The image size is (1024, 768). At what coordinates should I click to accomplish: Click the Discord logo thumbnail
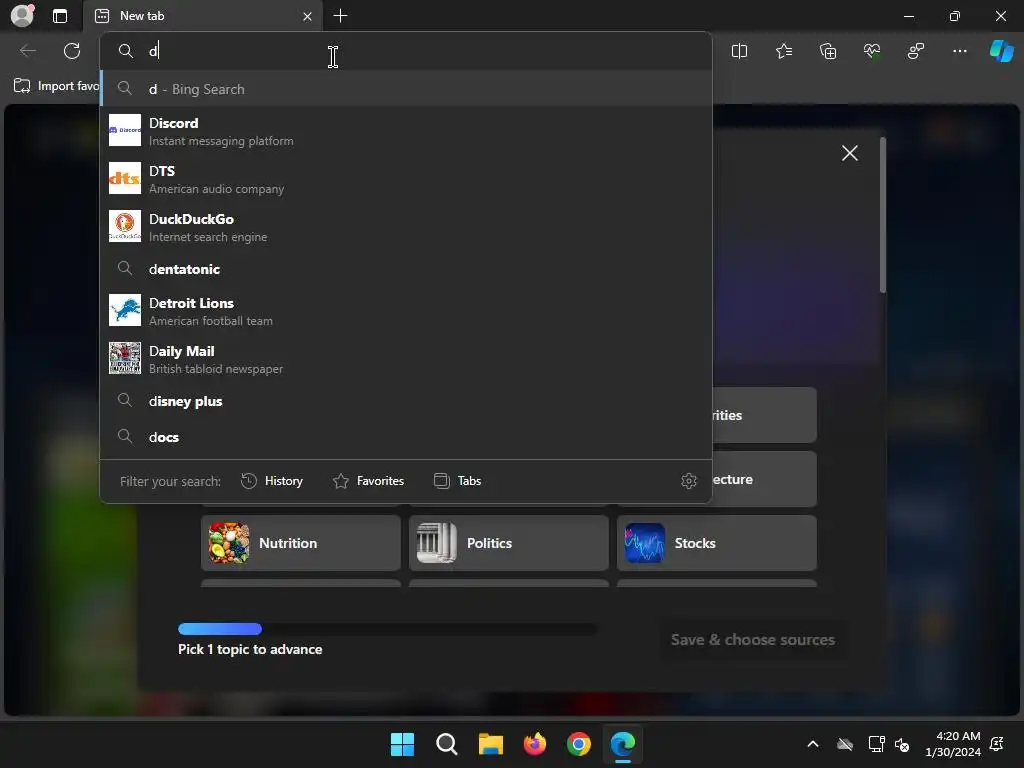(x=124, y=130)
